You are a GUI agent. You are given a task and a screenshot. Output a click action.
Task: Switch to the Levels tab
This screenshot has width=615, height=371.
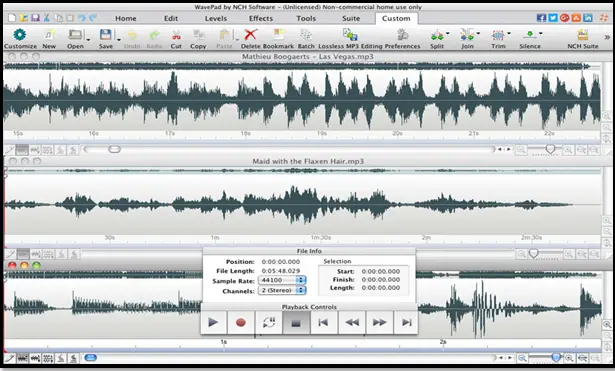(x=216, y=18)
